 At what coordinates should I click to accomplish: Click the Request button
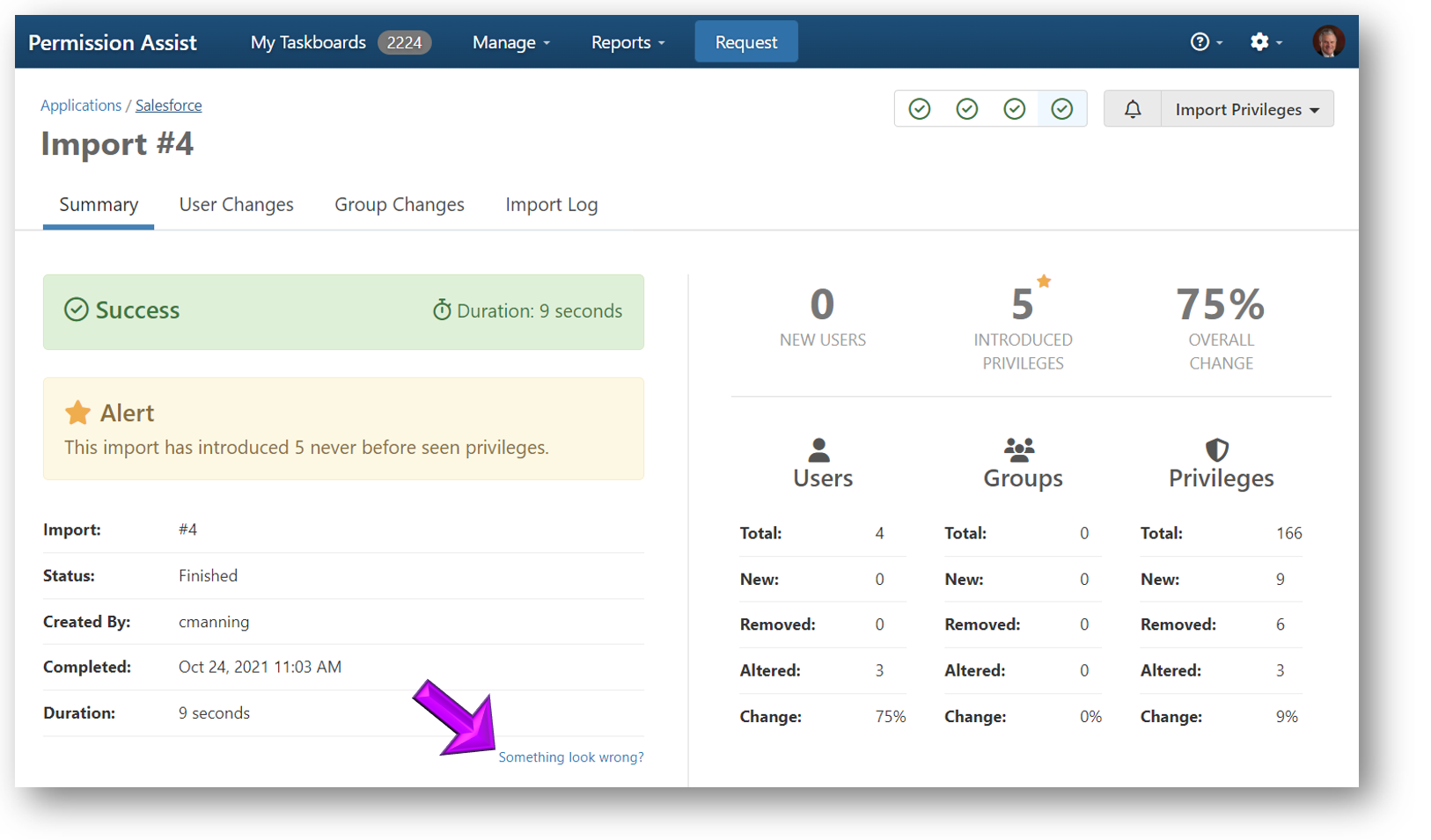pyautogui.click(x=745, y=42)
